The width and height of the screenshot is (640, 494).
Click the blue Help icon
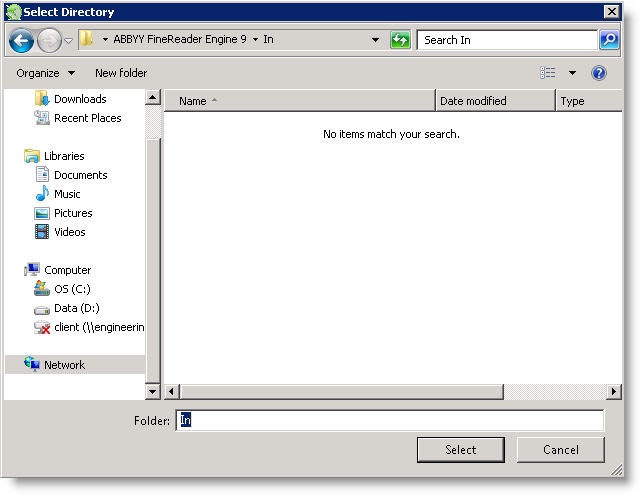598,73
